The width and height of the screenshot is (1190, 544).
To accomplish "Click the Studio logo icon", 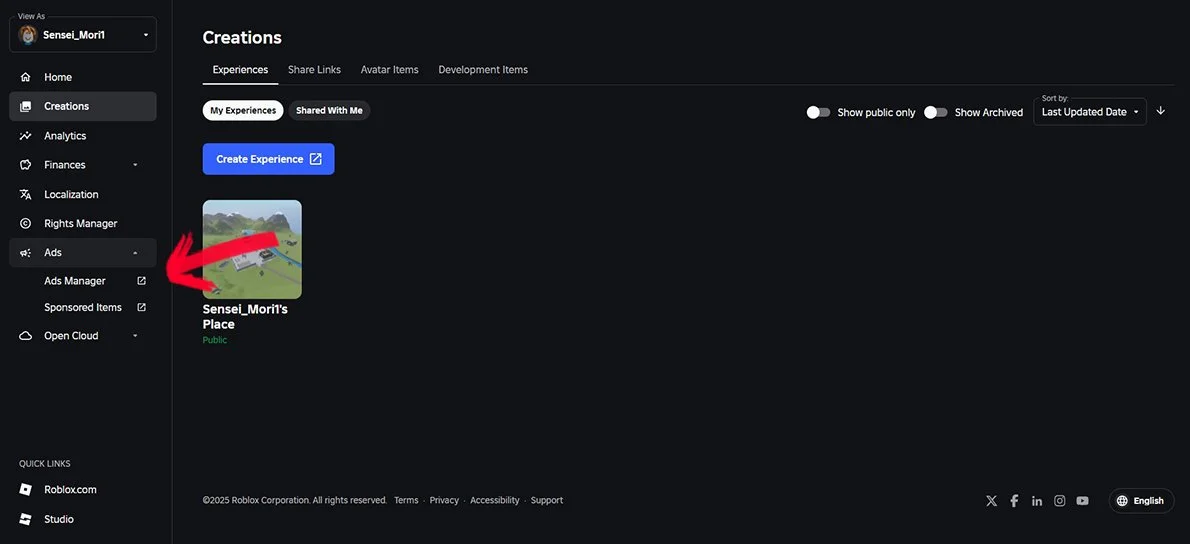I will (x=26, y=520).
